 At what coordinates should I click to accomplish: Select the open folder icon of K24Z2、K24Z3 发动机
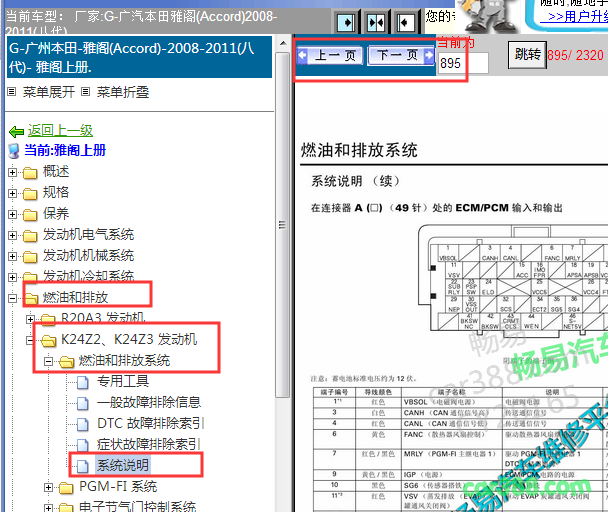(48, 341)
